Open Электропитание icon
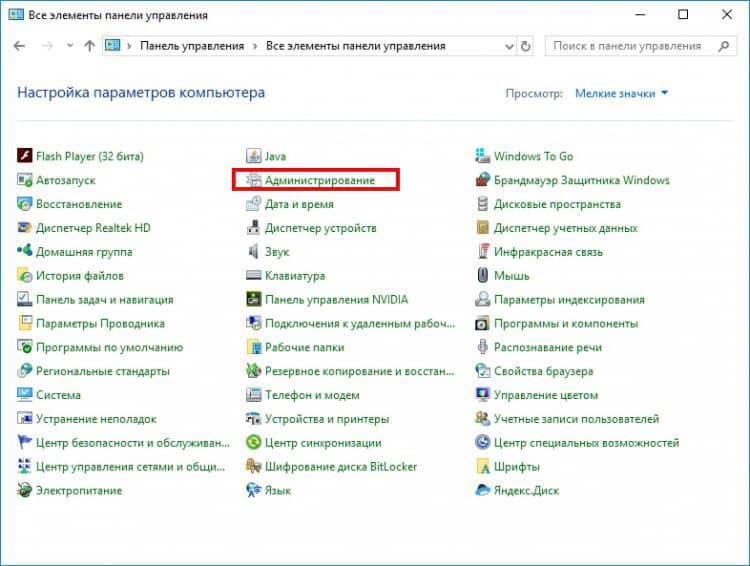Viewport: 750px width, 566px height. (x=24, y=490)
